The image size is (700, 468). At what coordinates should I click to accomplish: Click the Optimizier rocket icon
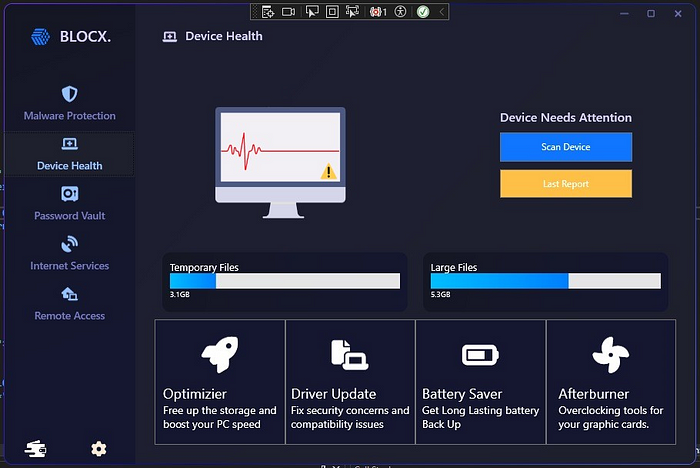(x=220, y=355)
